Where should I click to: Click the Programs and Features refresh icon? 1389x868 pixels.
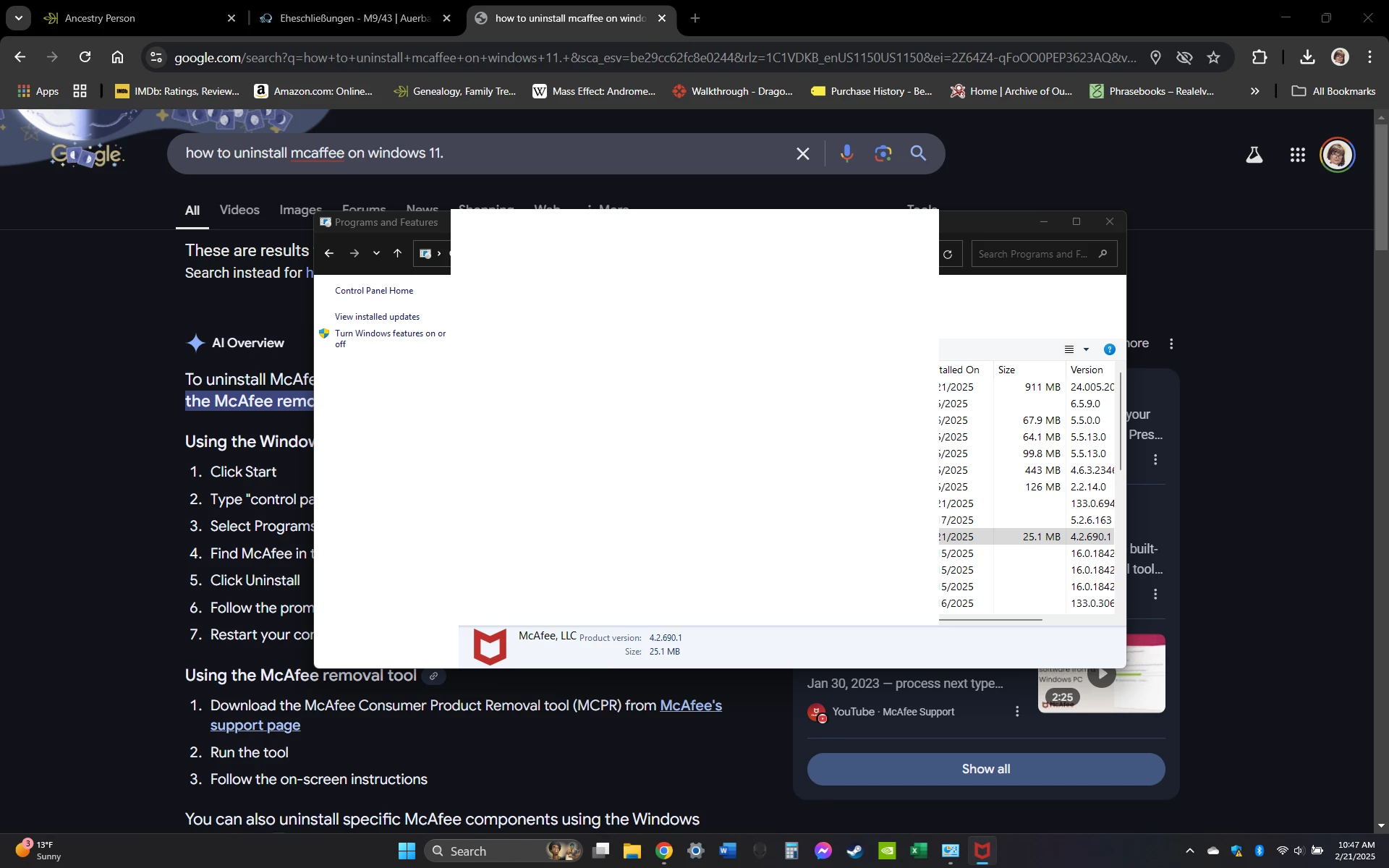948,254
